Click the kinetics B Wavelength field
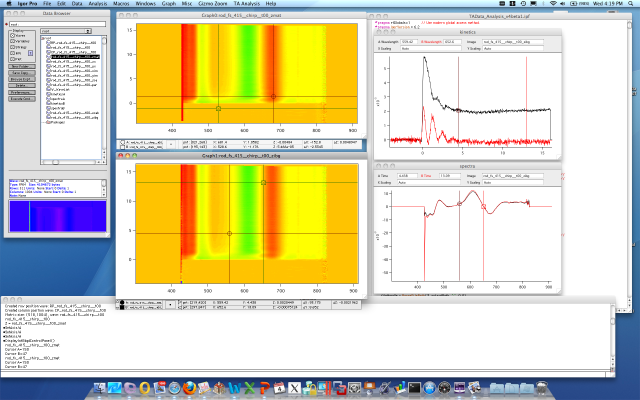This screenshot has height=400, width=640. click(x=452, y=42)
